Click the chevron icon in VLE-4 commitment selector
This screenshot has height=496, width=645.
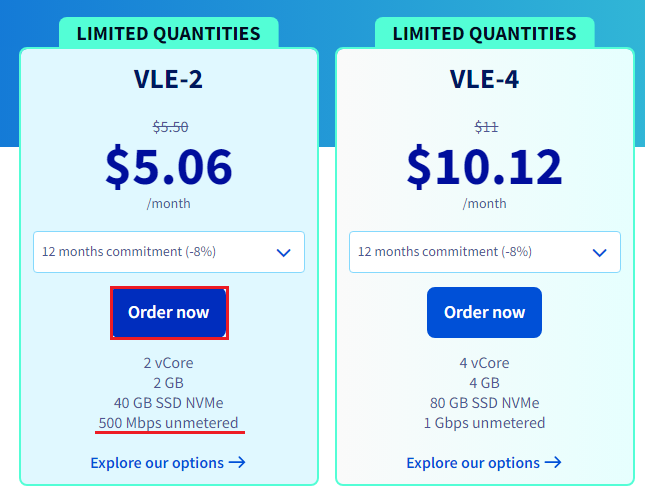599,252
